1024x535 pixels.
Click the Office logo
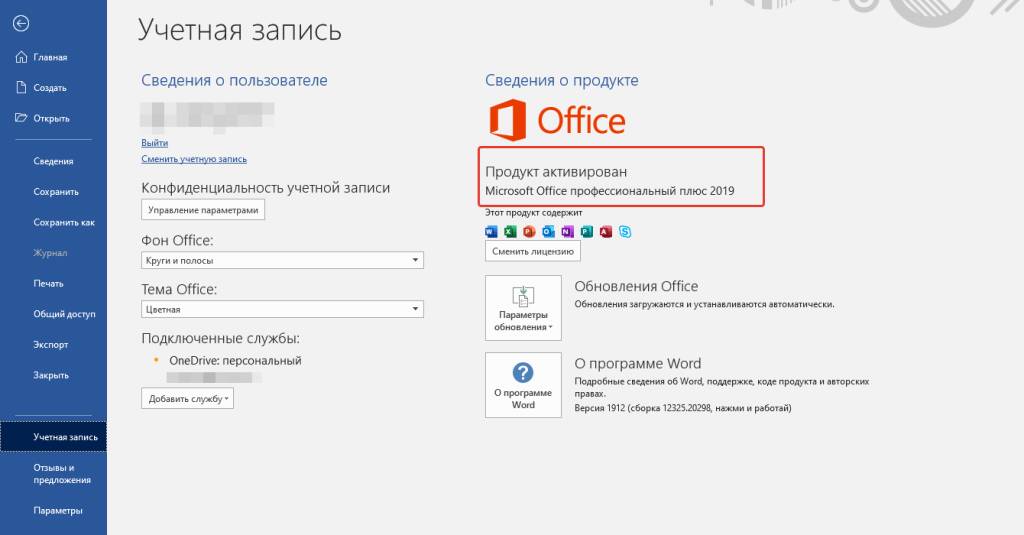coord(557,120)
